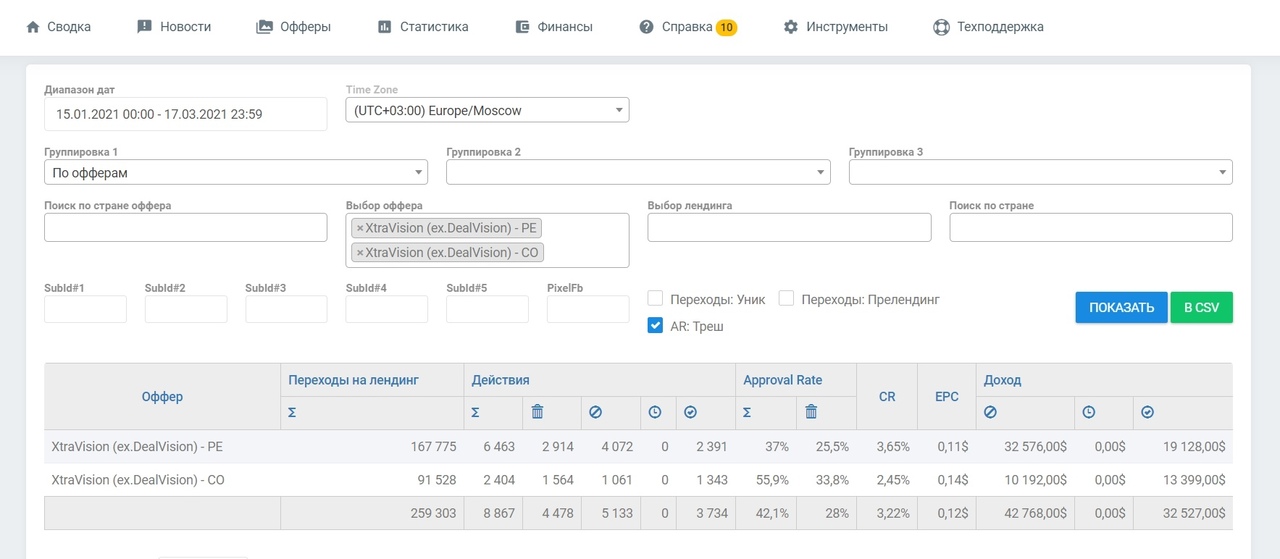Open the Time Zone dropdown

point(487,110)
